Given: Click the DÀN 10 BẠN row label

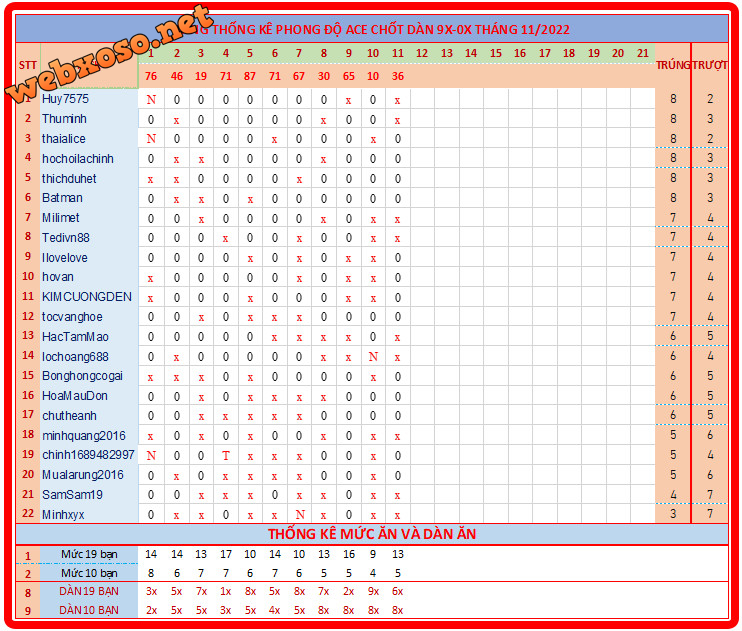Looking at the screenshot, I should [x=89, y=610].
